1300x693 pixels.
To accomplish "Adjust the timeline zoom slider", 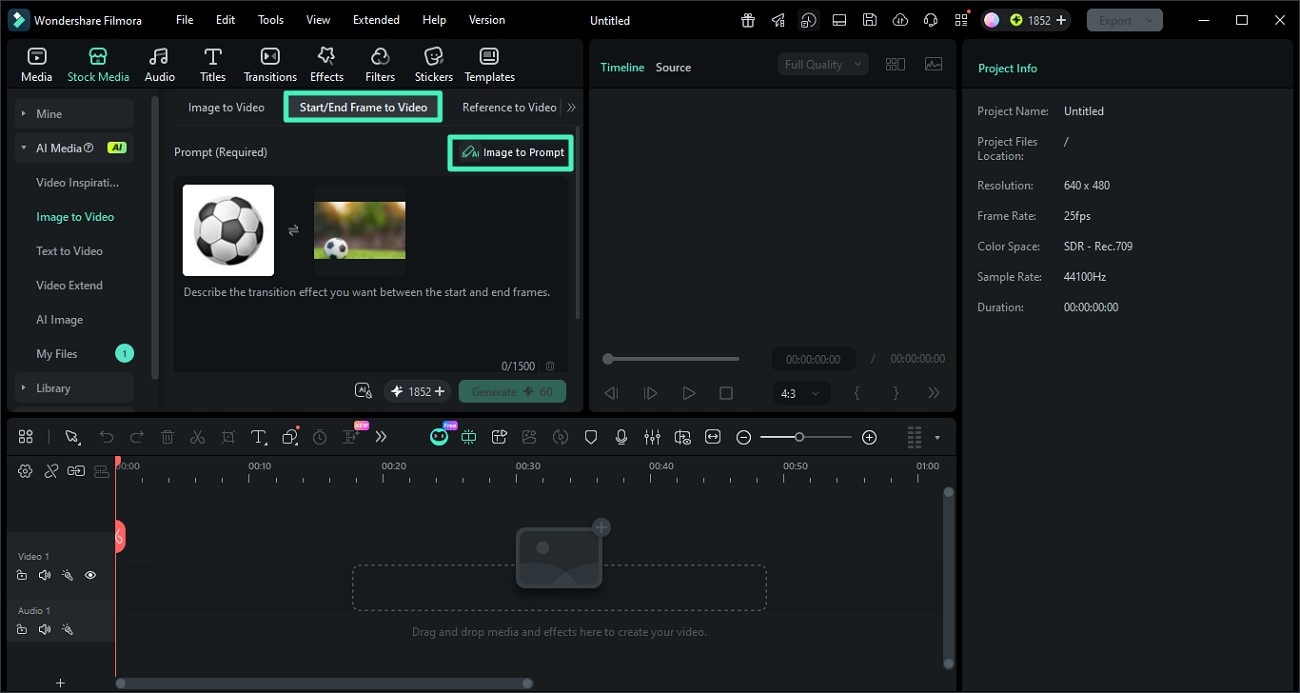I will 801,437.
